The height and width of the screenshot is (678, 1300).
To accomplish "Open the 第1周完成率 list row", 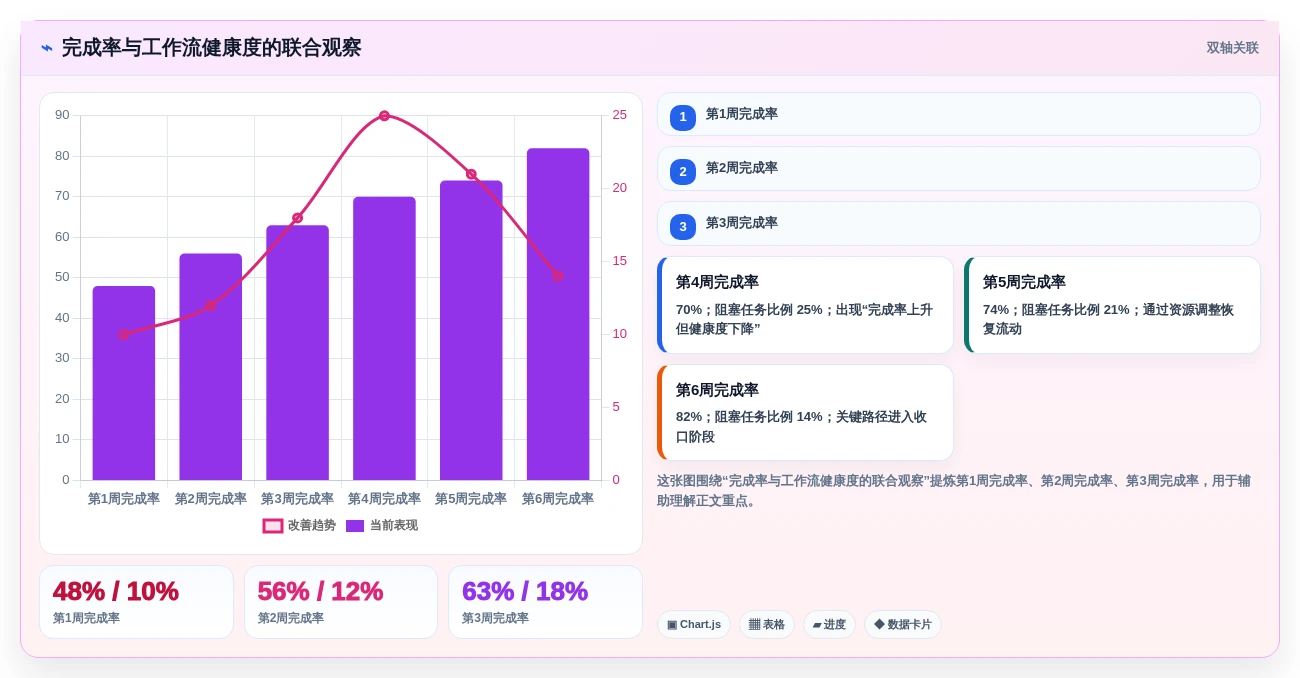I will 958,114.
